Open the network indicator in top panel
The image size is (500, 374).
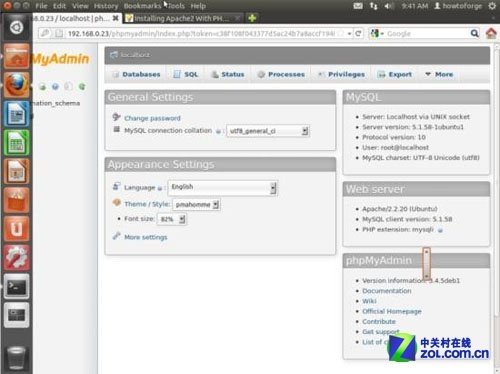tap(374, 6)
